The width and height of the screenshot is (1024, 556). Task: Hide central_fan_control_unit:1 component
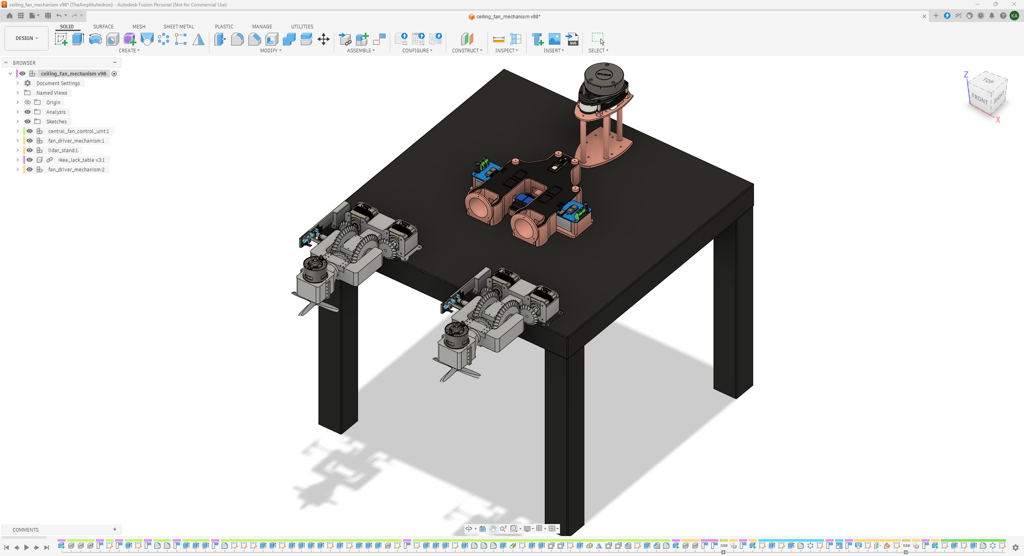point(29,131)
